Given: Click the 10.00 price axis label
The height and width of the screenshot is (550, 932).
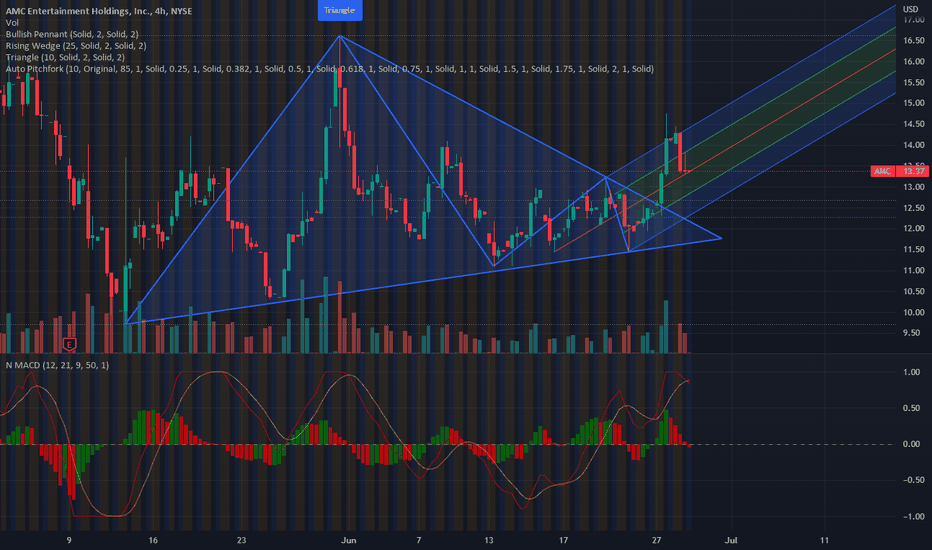Looking at the screenshot, I should pos(914,312).
